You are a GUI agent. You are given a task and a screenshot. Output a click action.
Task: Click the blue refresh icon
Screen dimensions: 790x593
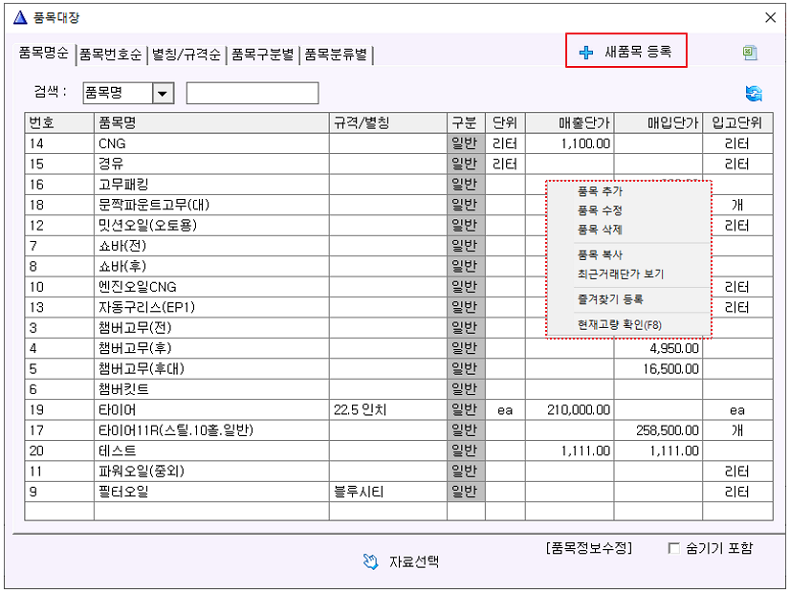[x=754, y=93]
